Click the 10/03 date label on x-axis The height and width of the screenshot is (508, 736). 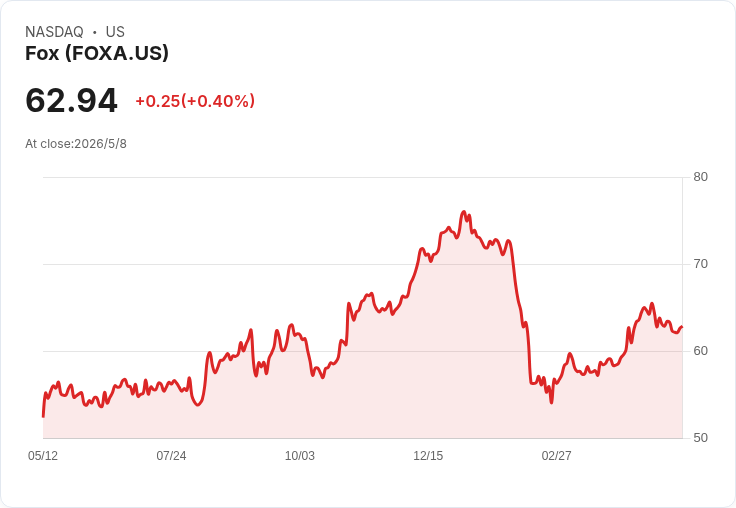tap(300, 456)
